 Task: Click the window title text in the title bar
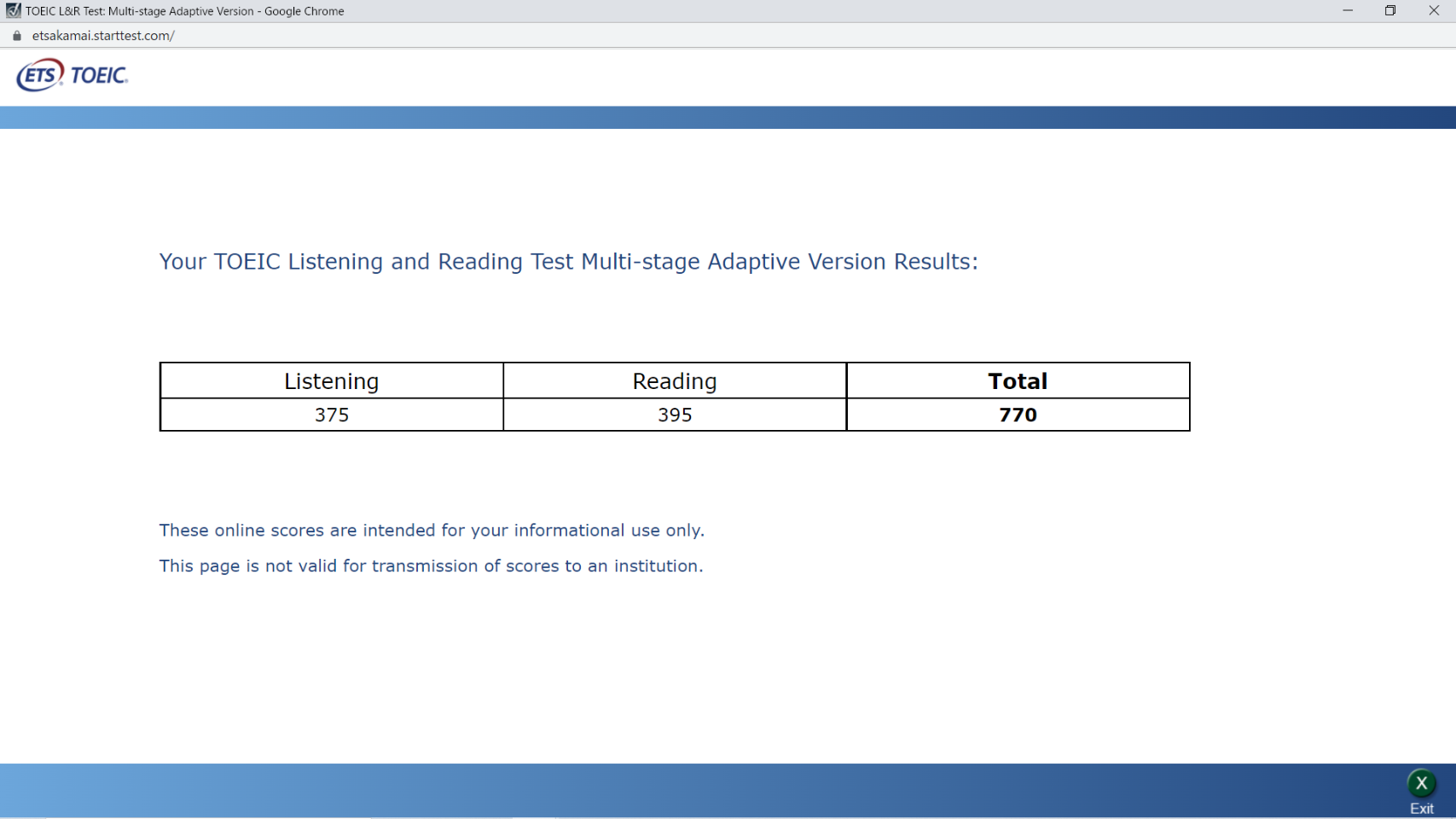coord(184,11)
